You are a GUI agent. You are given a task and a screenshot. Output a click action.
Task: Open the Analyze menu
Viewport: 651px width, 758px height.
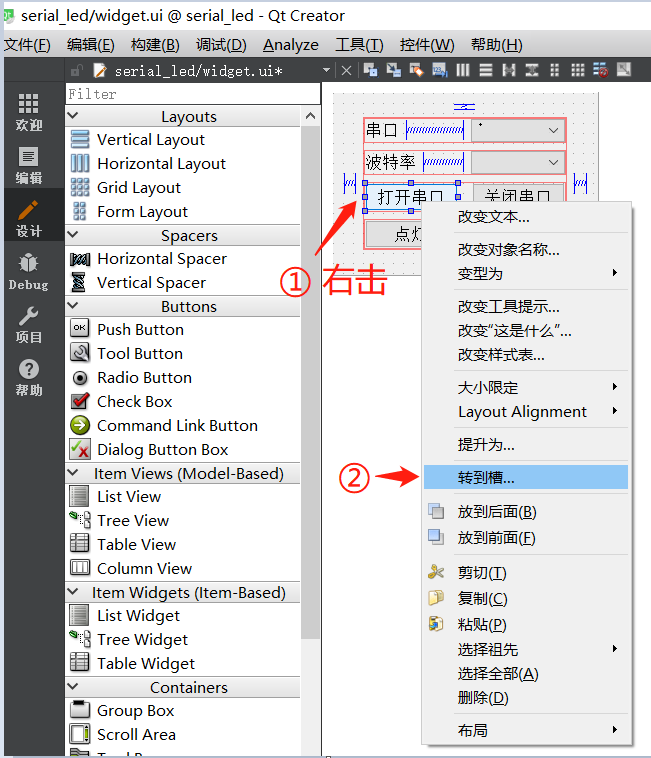coord(290,45)
